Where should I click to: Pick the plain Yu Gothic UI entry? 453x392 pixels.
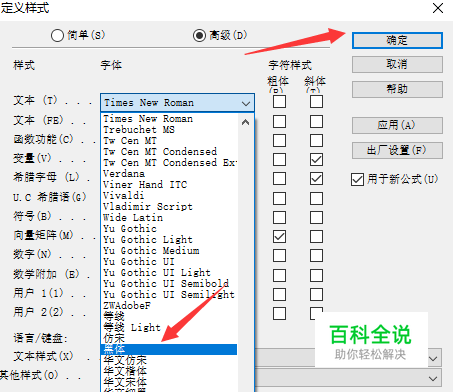click(x=169, y=262)
